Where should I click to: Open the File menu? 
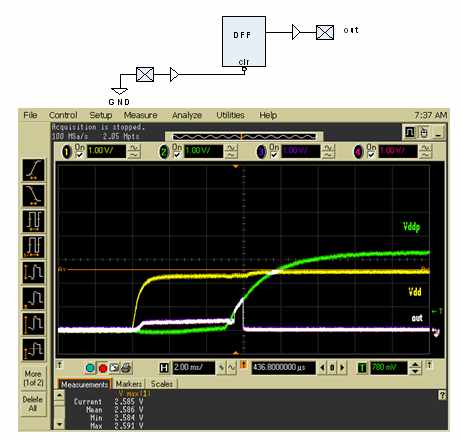pos(30,115)
